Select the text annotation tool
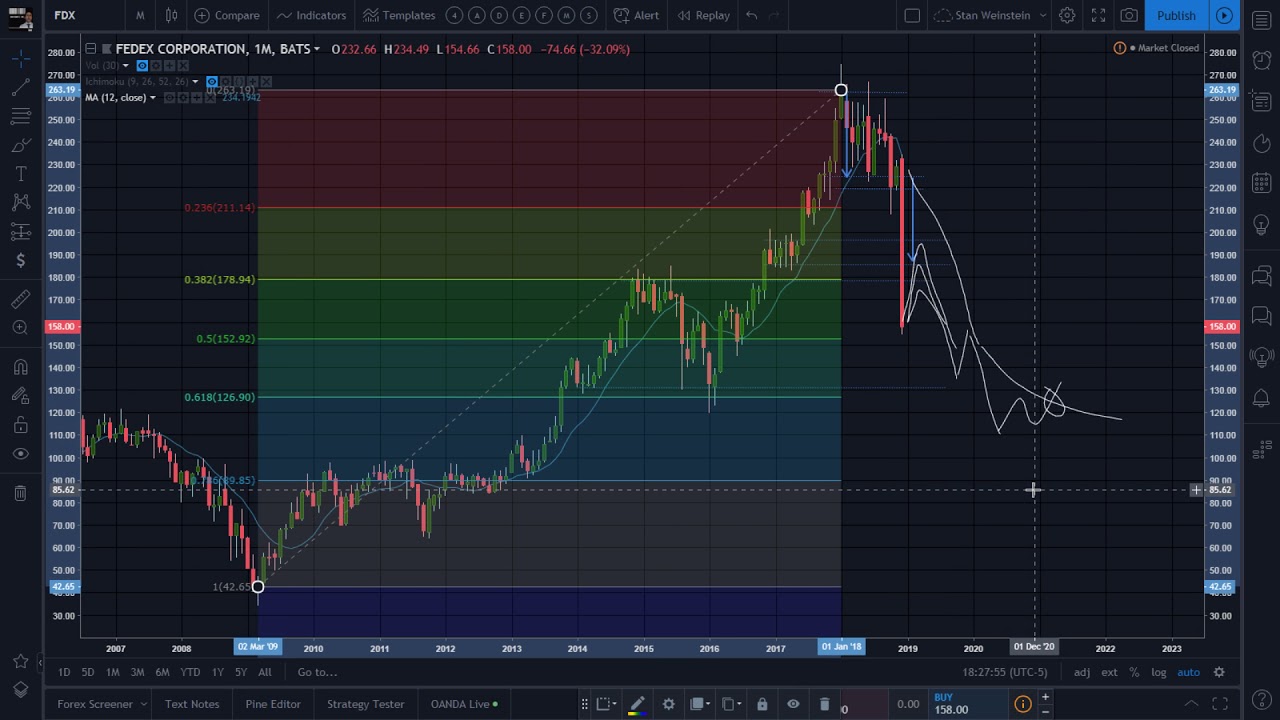The height and width of the screenshot is (720, 1280). click(x=20, y=175)
